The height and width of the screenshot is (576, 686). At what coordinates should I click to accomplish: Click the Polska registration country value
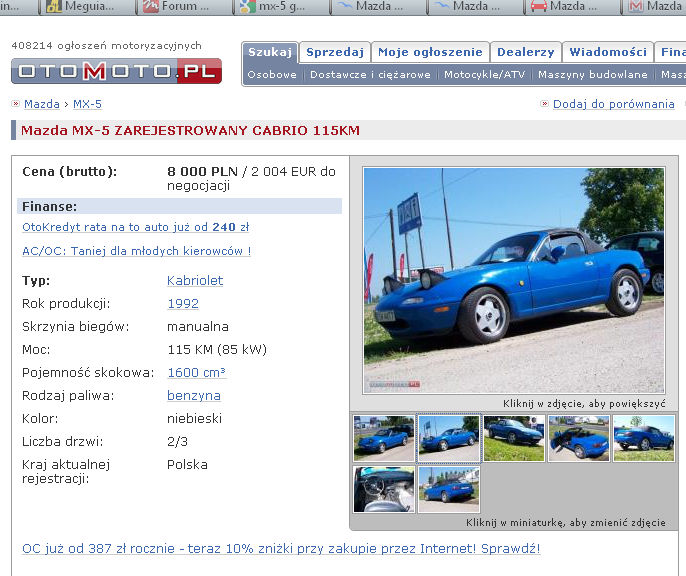(187, 464)
